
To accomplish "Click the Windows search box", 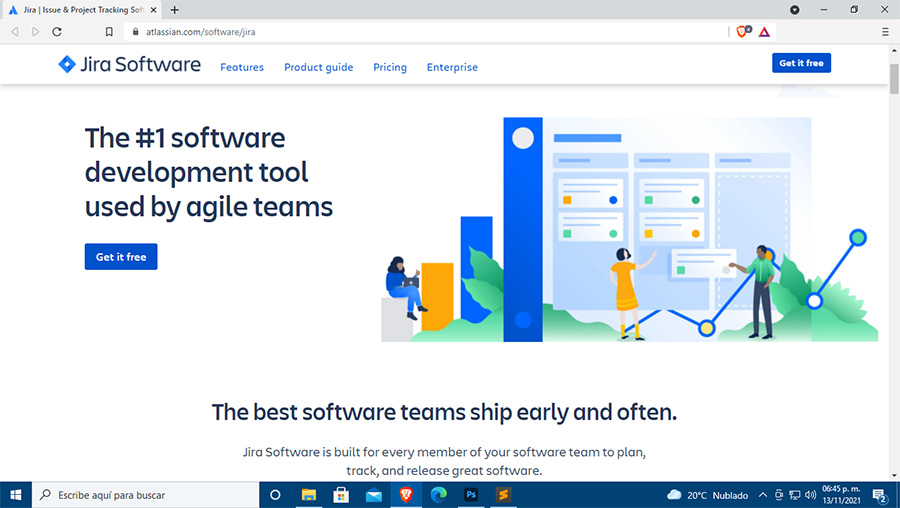I will [146, 495].
